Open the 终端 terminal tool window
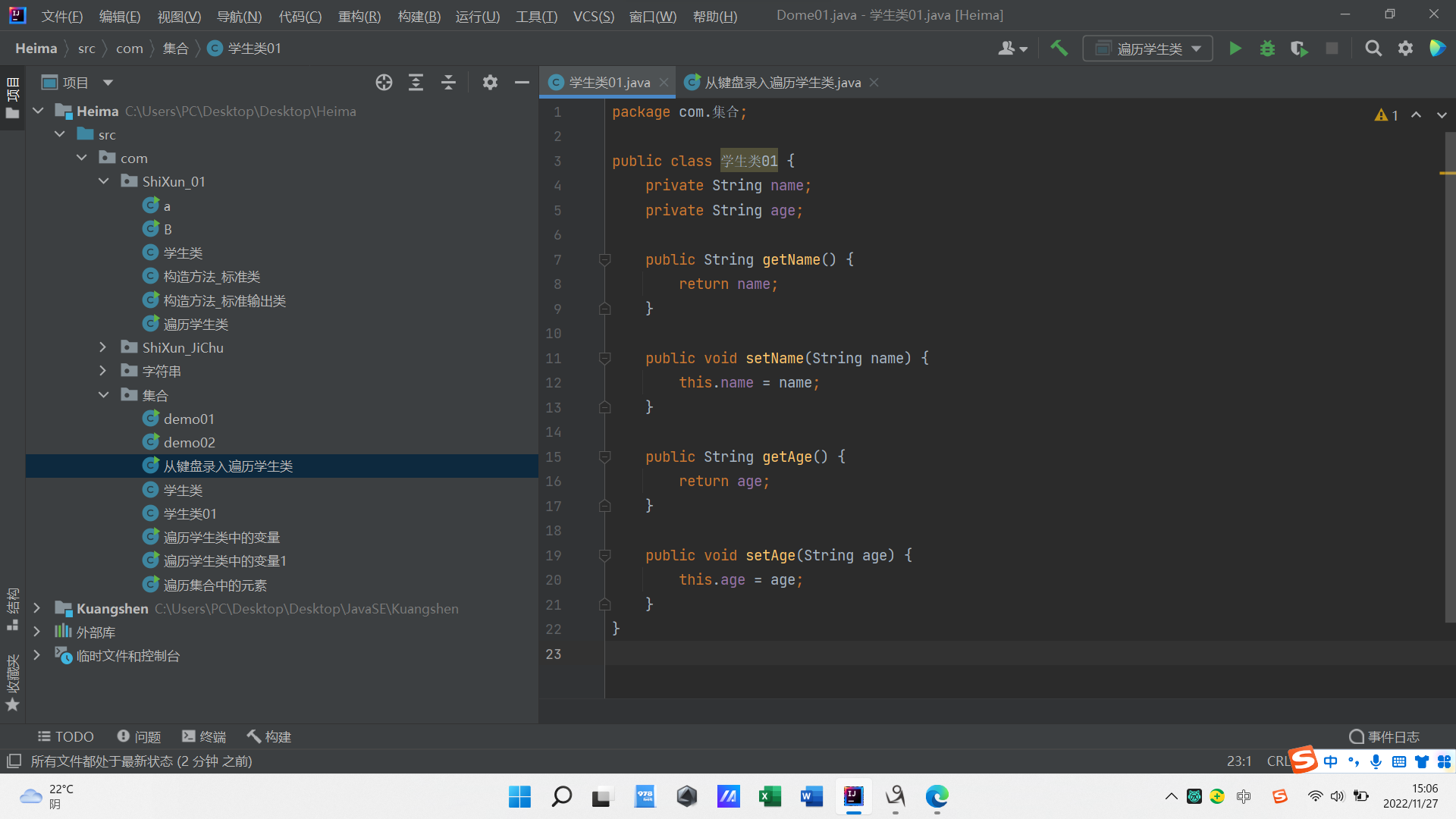 pos(204,736)
